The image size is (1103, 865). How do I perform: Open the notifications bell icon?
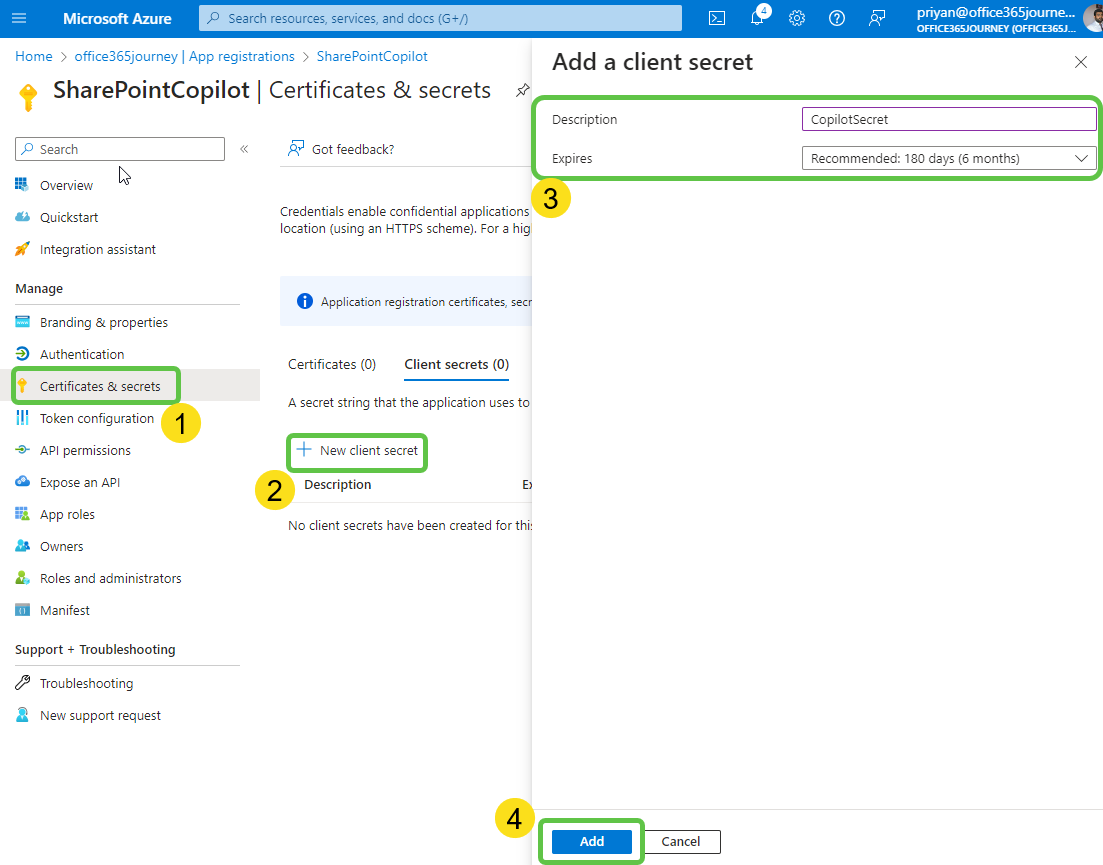click(757, 18)
